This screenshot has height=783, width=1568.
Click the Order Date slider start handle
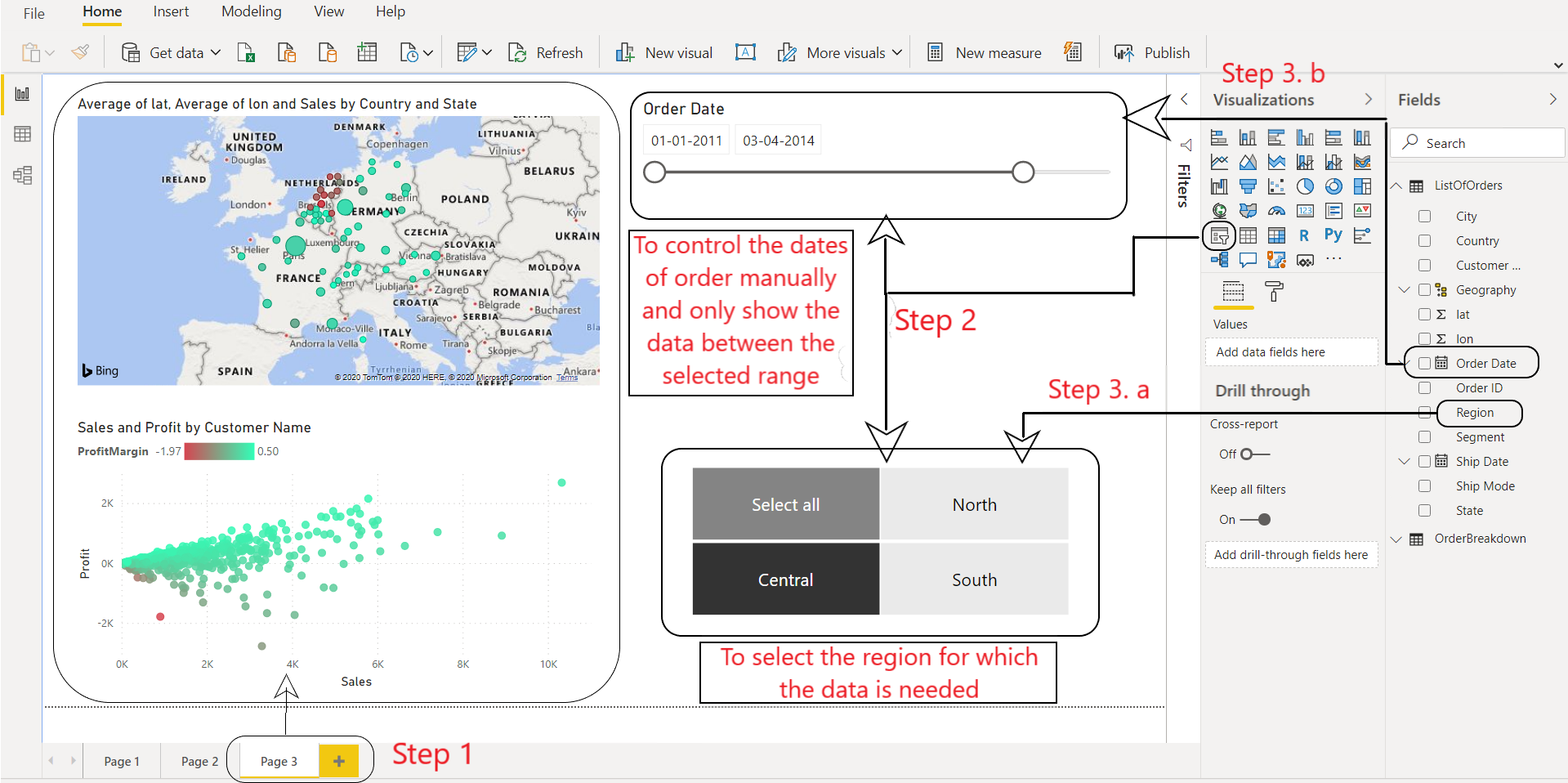[x=654, y=172]
